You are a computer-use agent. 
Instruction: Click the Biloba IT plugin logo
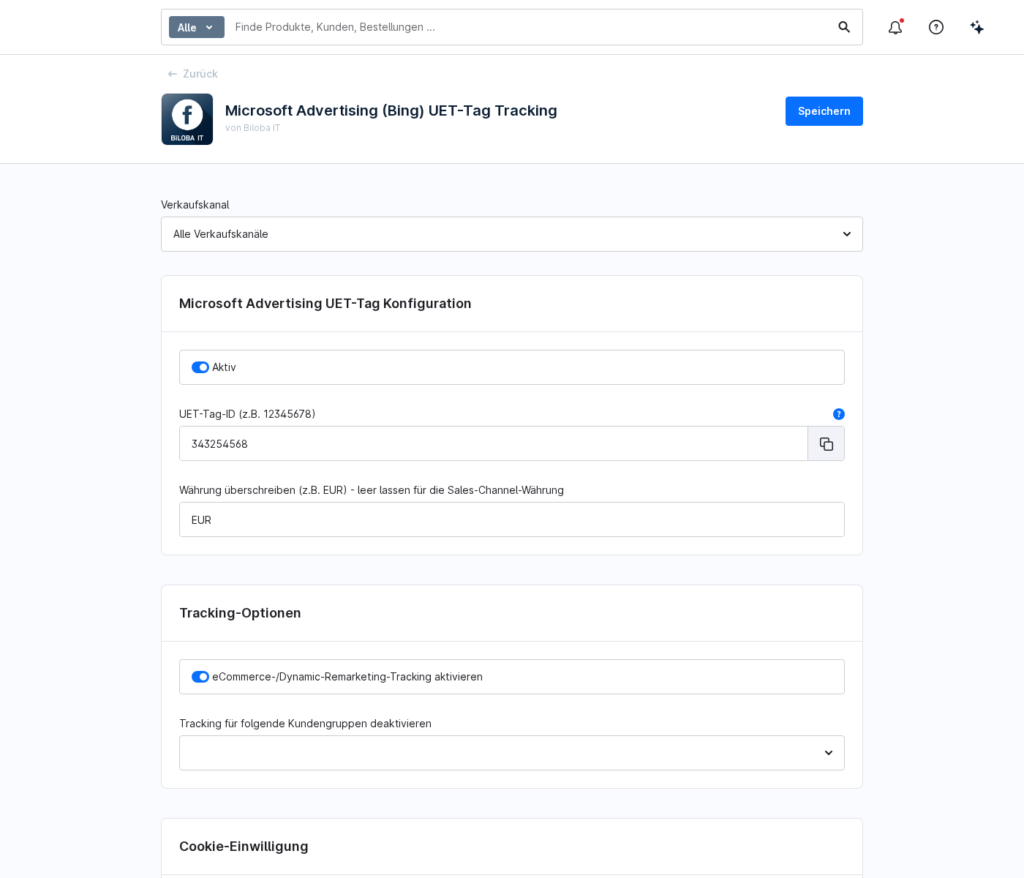[x=187, y=119]
